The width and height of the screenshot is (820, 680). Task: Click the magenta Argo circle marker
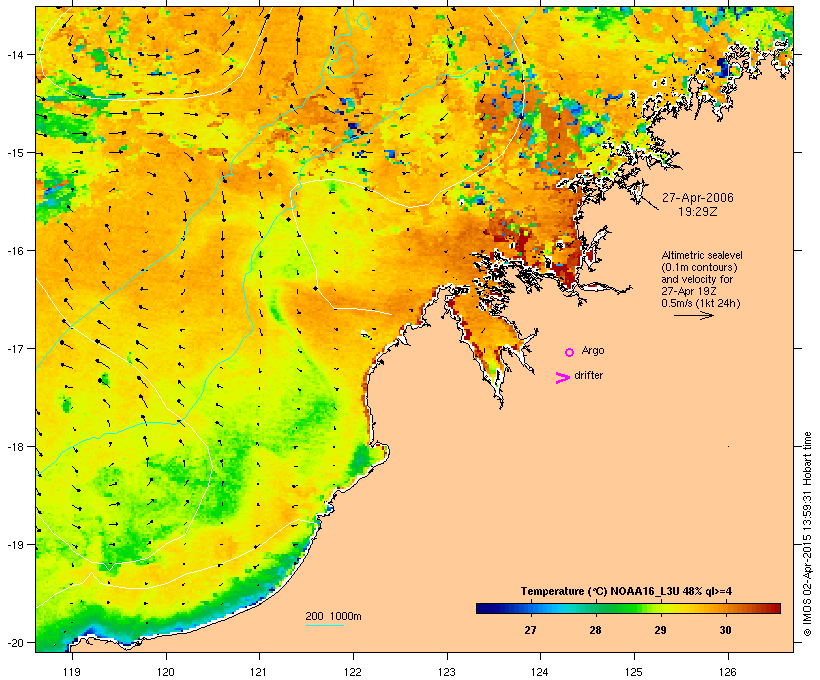570,353
